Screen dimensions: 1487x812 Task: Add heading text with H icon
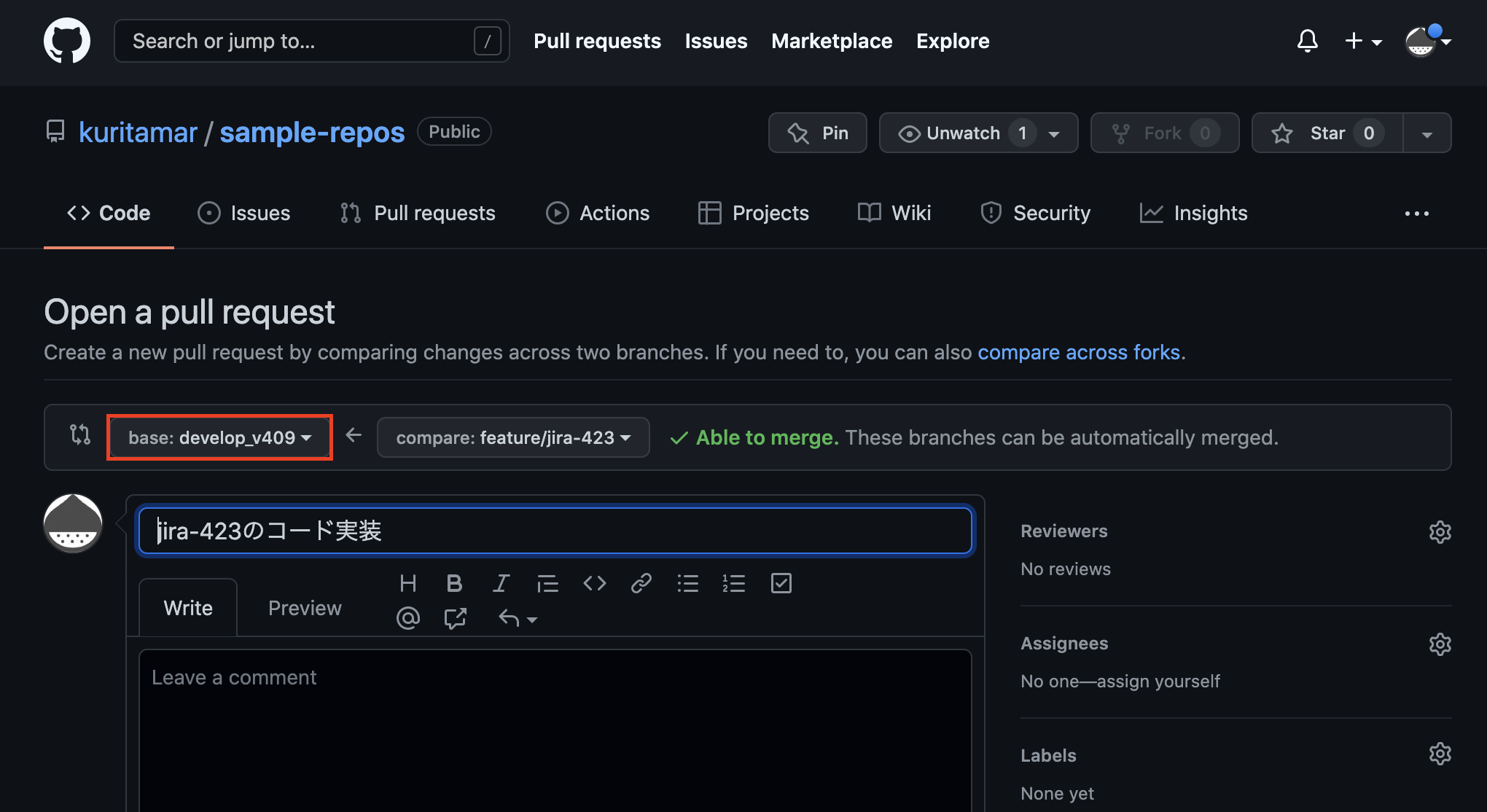tap(407, 583)
